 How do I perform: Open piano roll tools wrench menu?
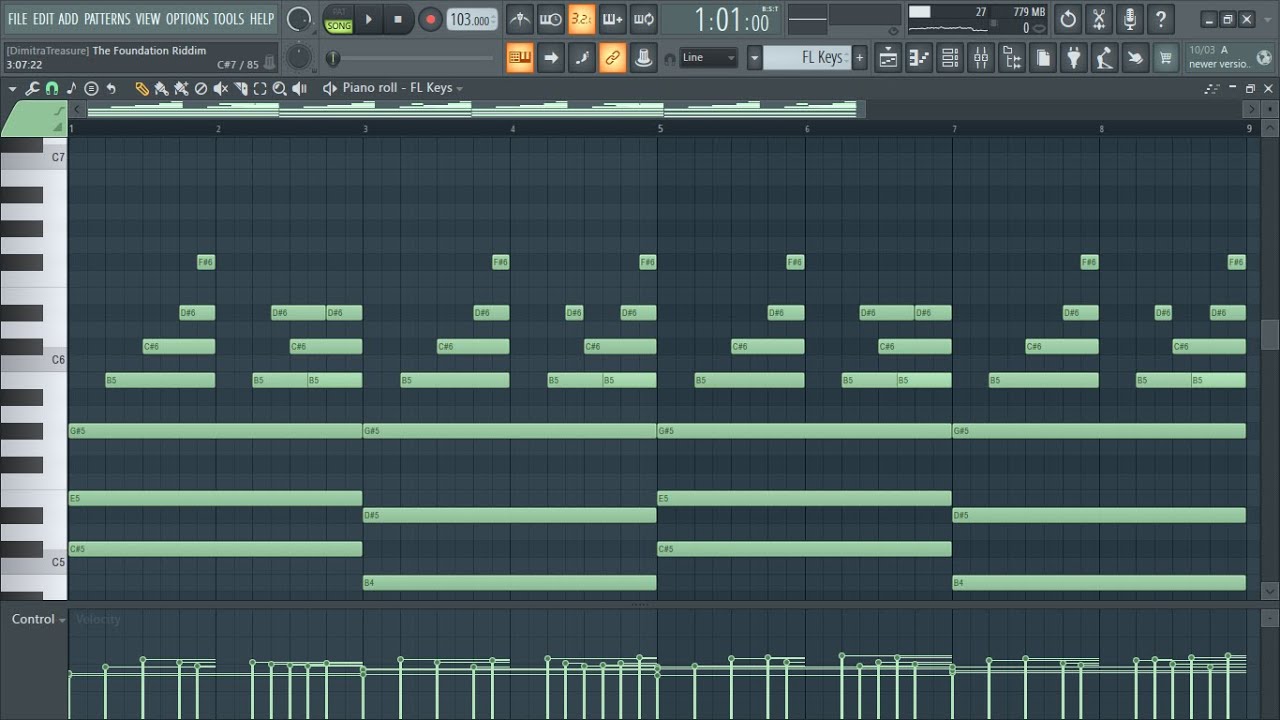click(32, 88)
